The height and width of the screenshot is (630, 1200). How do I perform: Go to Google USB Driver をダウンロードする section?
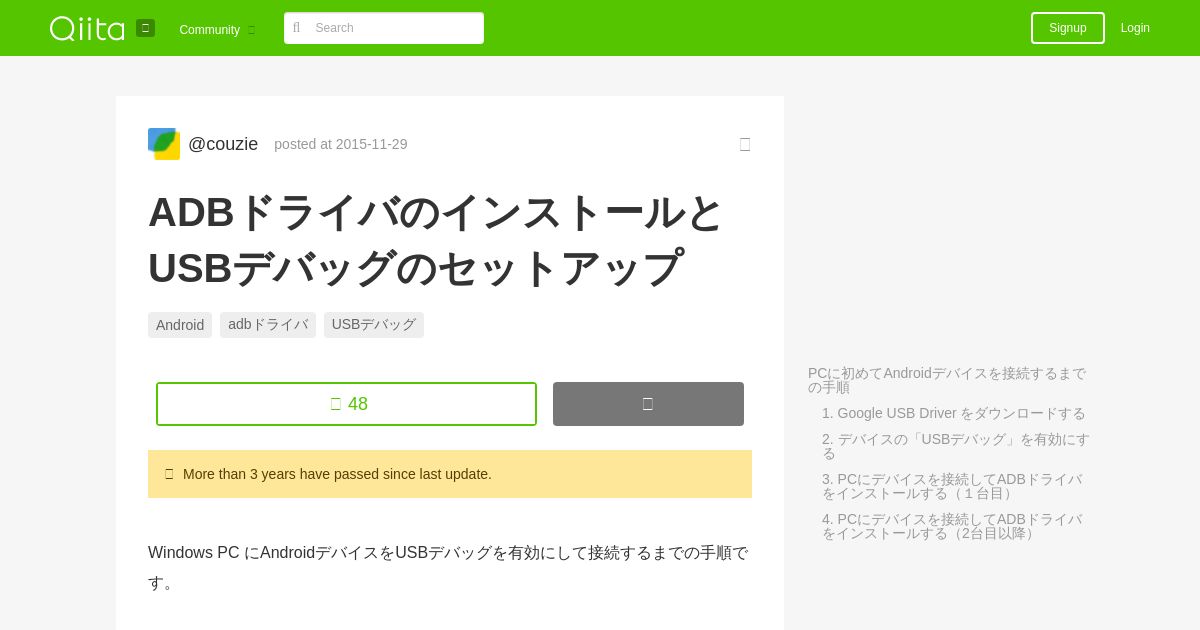click(954, 413)
